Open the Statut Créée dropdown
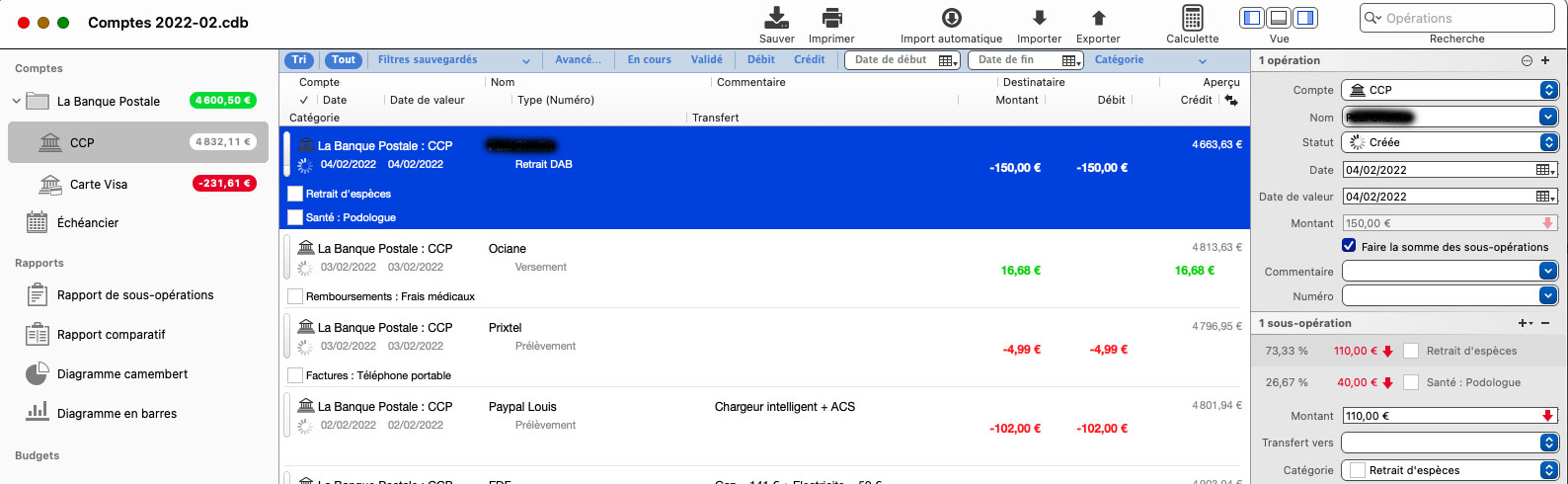This screenshot has height=484, width=1568. click(1449, 142)
